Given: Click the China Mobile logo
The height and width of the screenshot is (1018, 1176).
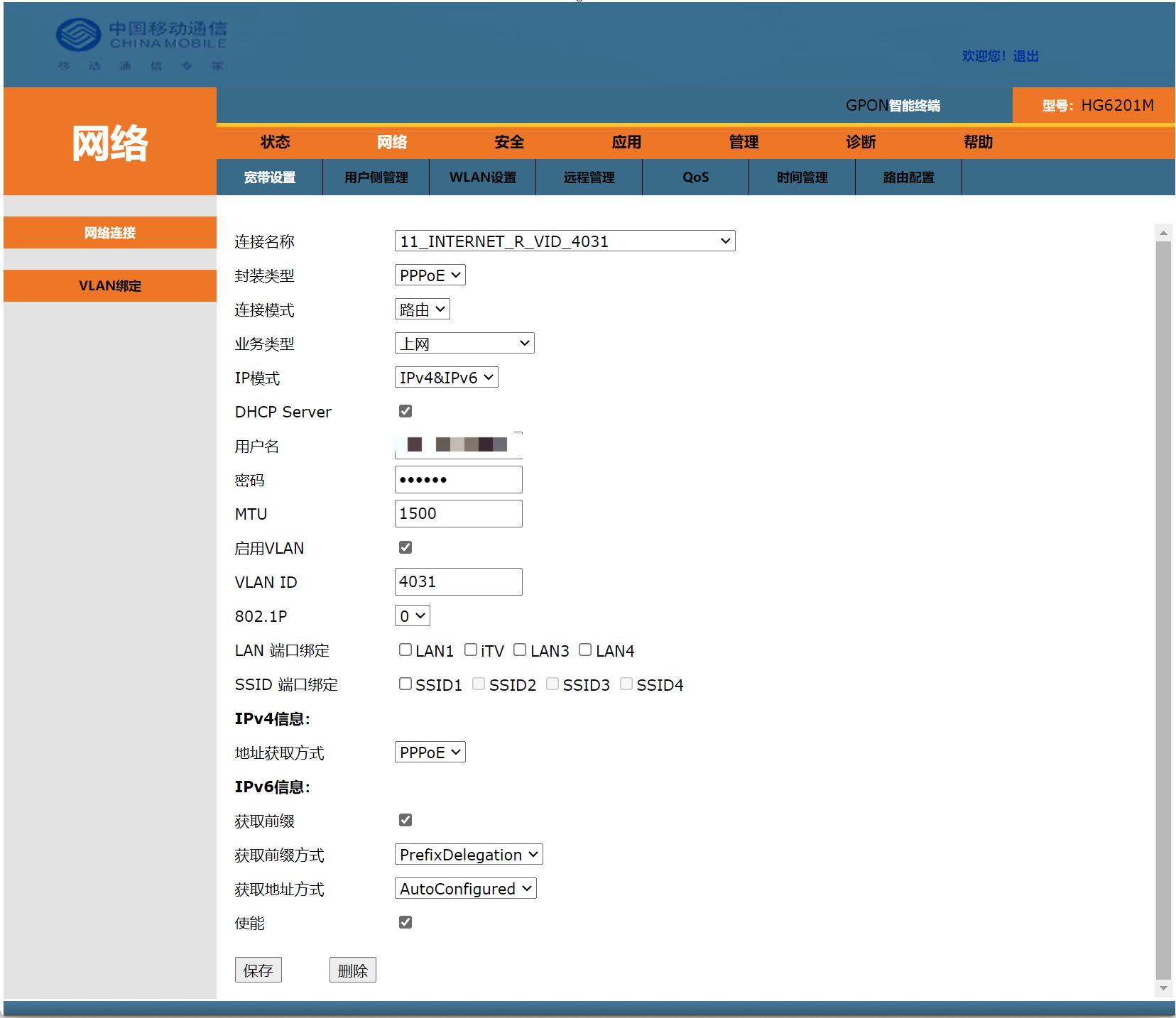Looking at the screenshot, I should point(142,43).
